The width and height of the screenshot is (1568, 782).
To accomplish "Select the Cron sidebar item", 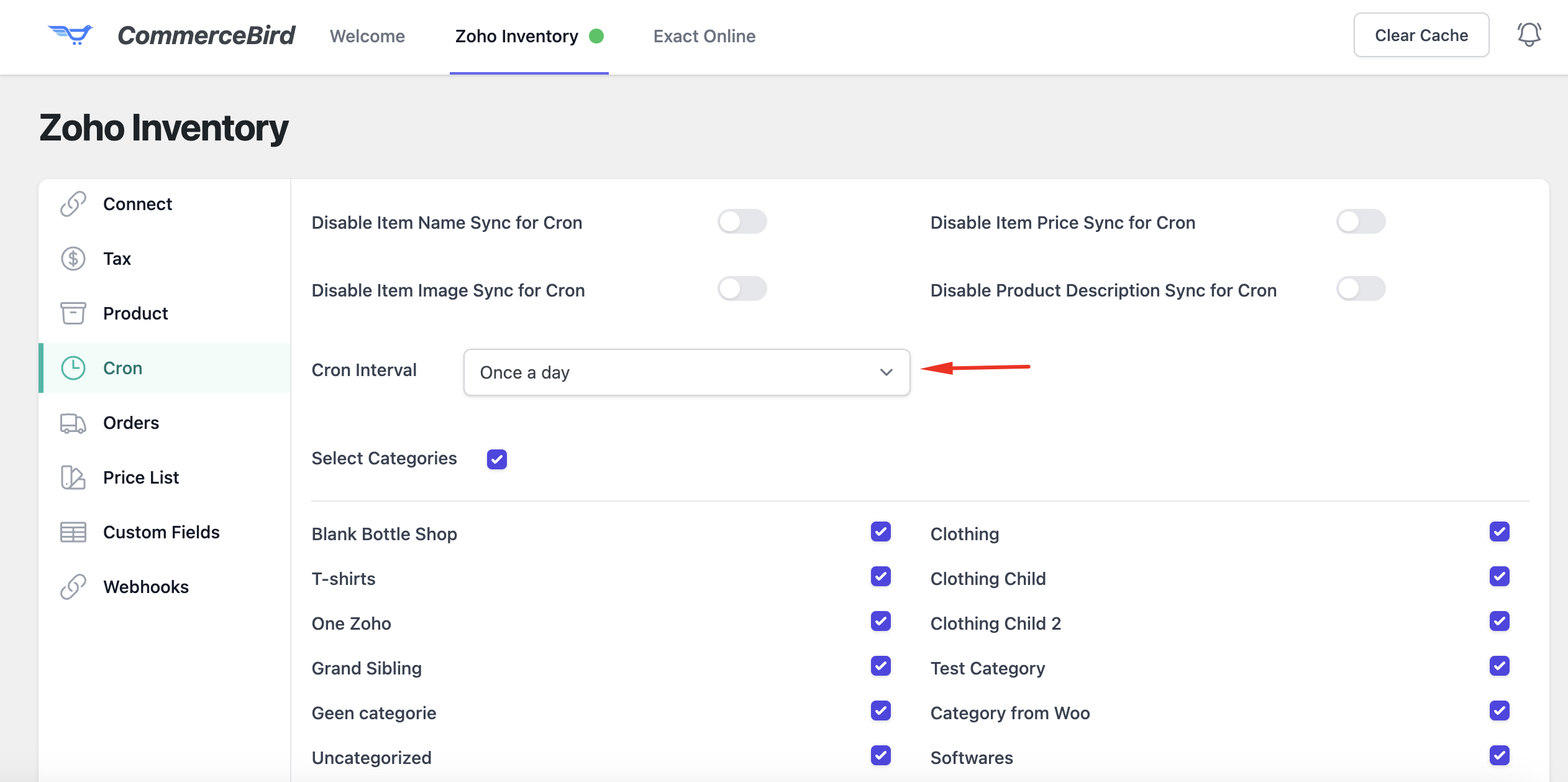I will [x=123, y=368].
